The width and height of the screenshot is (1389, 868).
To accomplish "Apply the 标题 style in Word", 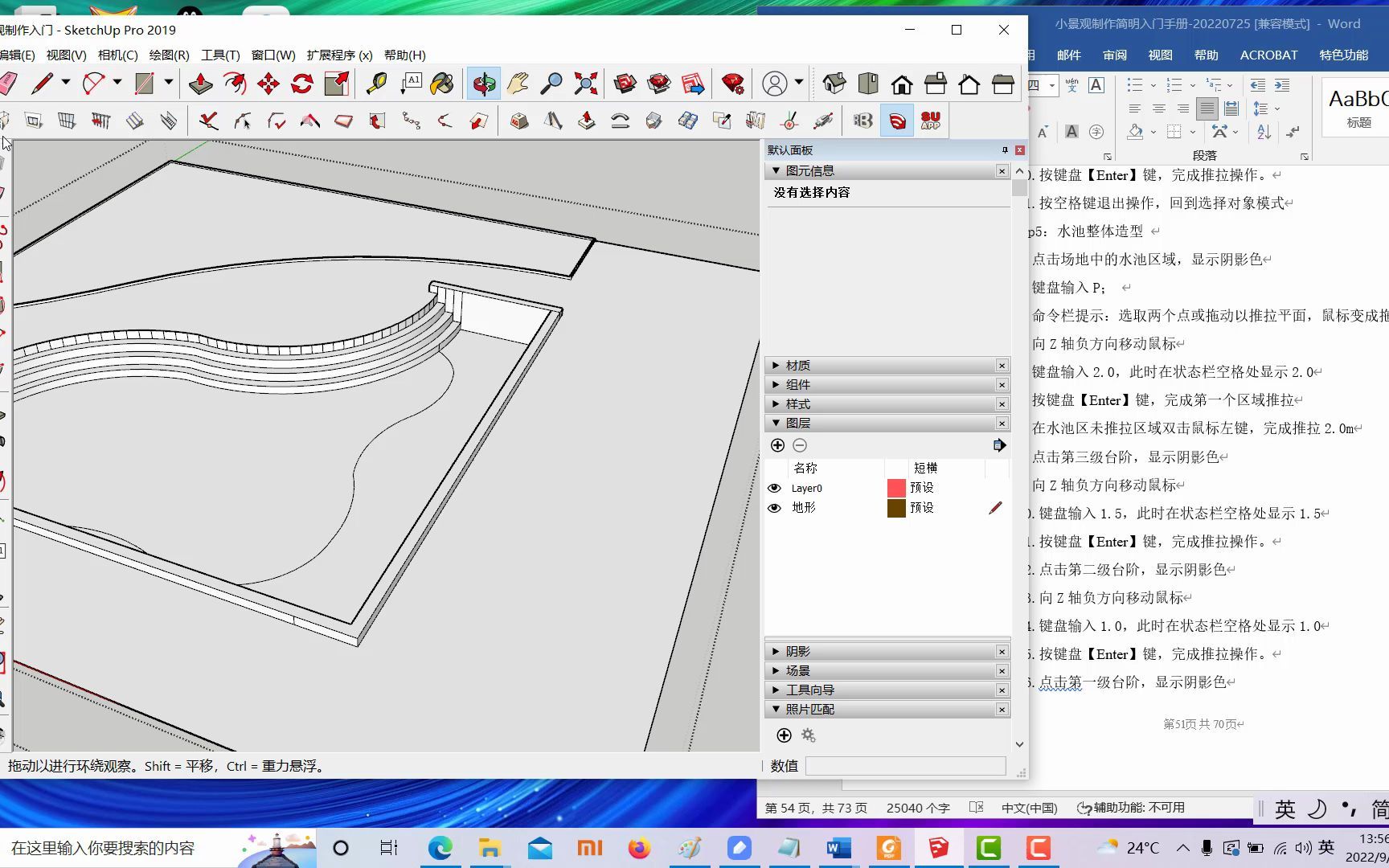I will click(x=1358, y=108).
